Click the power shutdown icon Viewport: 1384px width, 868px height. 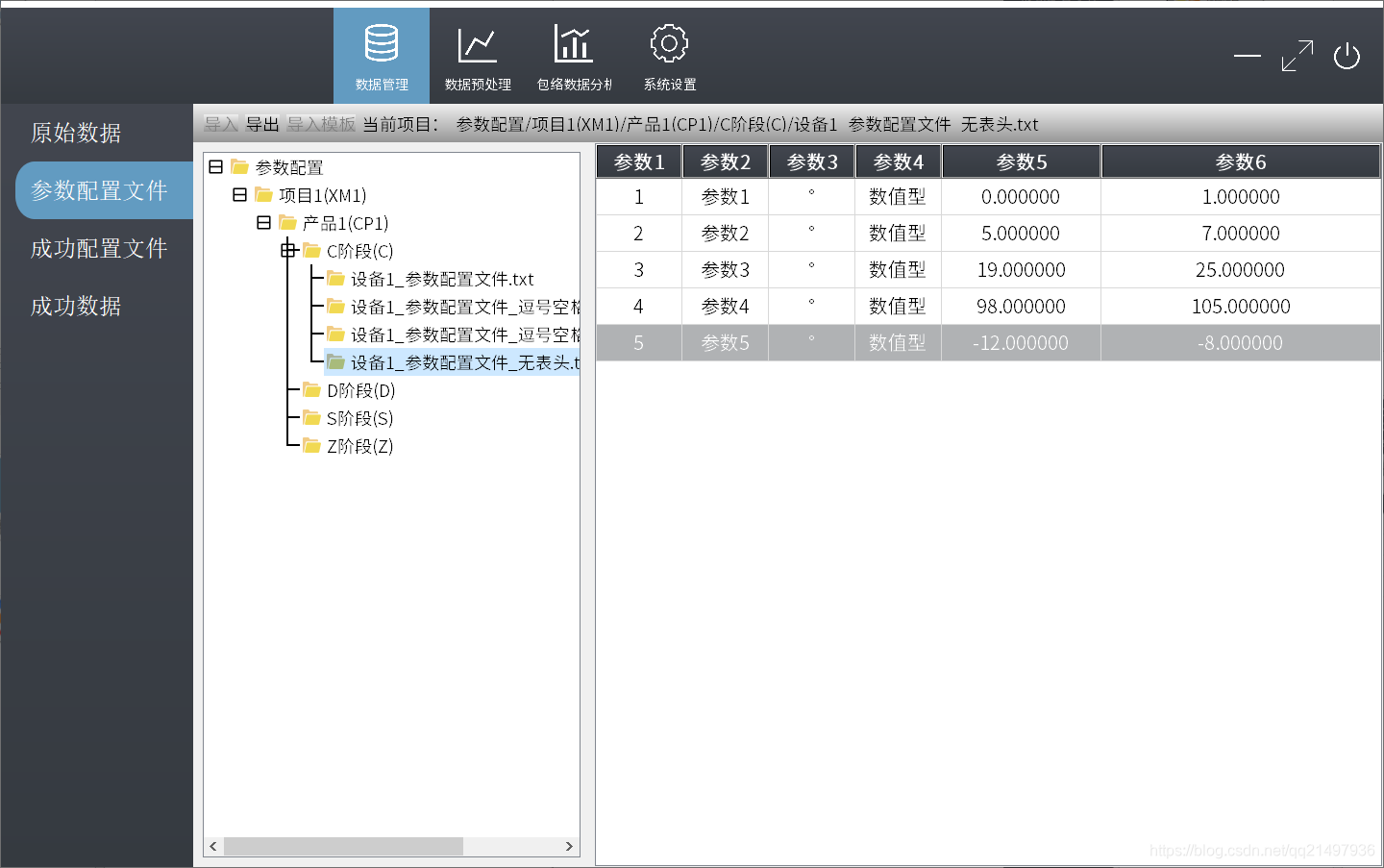tap(1347, 56)
